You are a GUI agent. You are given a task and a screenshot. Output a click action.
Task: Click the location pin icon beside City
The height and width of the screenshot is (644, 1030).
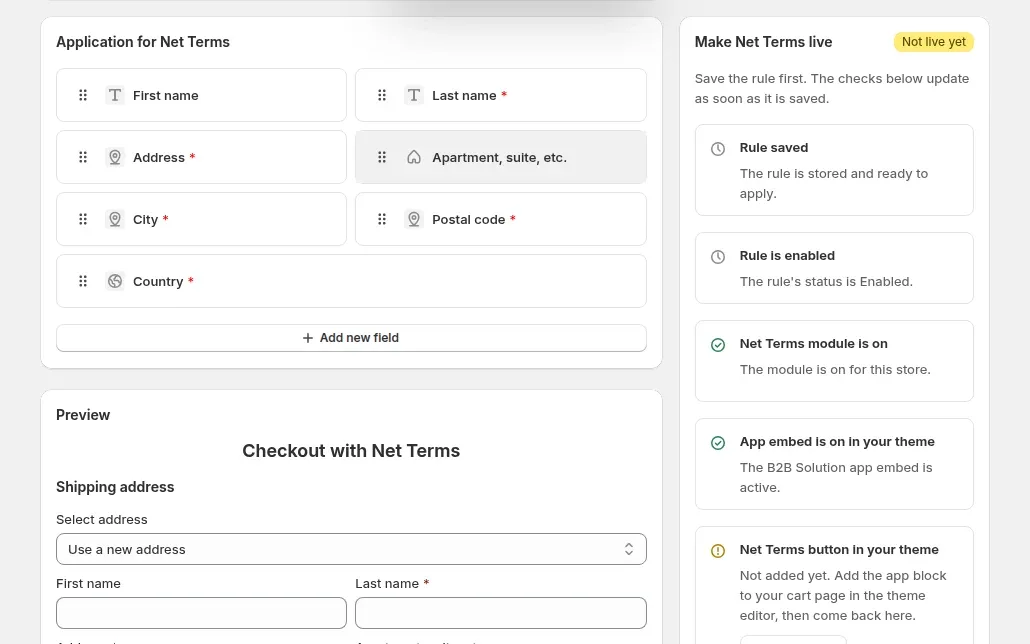click(x=115, y=219)
